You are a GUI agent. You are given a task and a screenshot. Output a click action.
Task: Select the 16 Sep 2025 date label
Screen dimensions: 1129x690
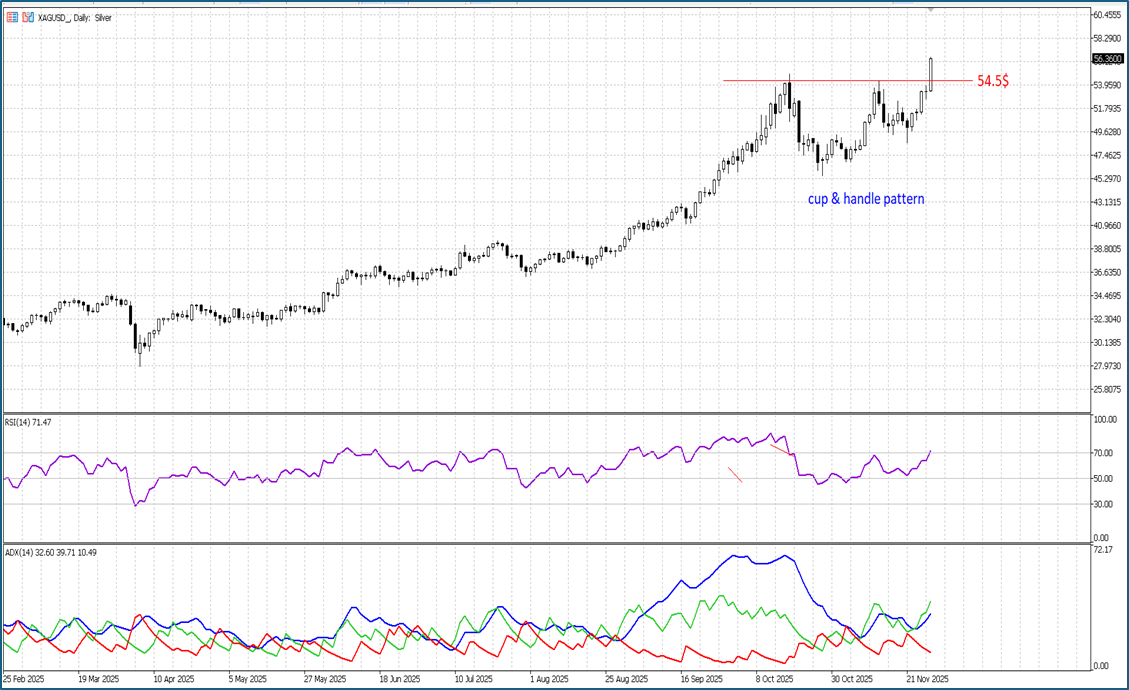[x=701, y=678]
